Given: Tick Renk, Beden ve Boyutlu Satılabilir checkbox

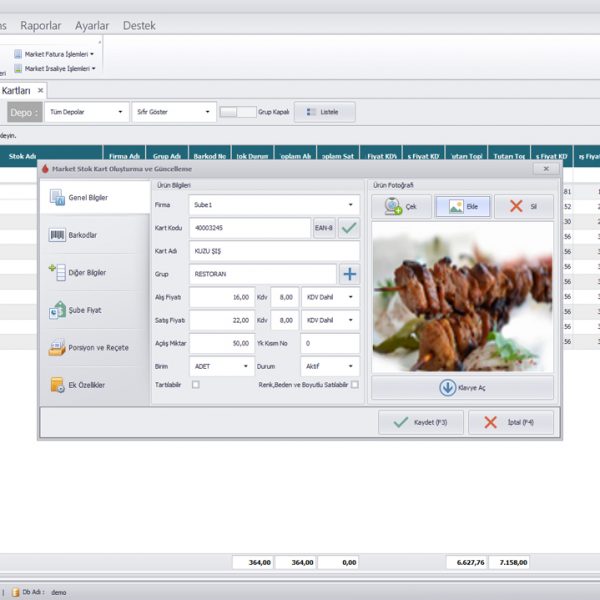Looking at the screenshot, I should coord(355,384).
